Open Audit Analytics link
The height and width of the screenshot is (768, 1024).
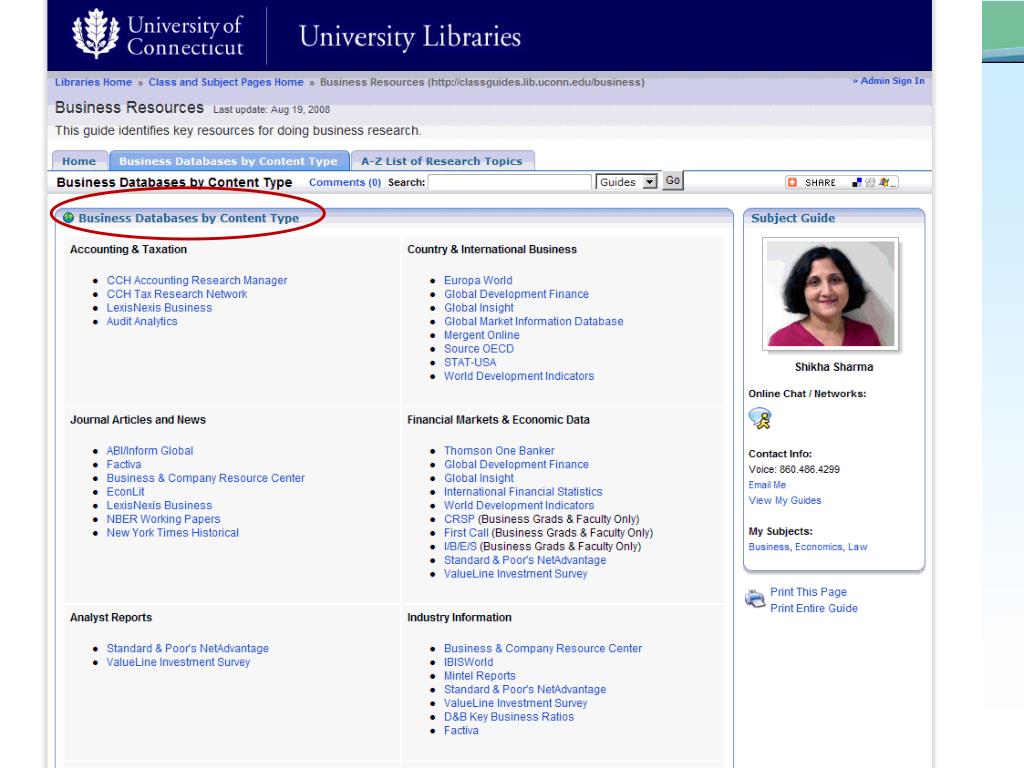(x=142, y=321)
